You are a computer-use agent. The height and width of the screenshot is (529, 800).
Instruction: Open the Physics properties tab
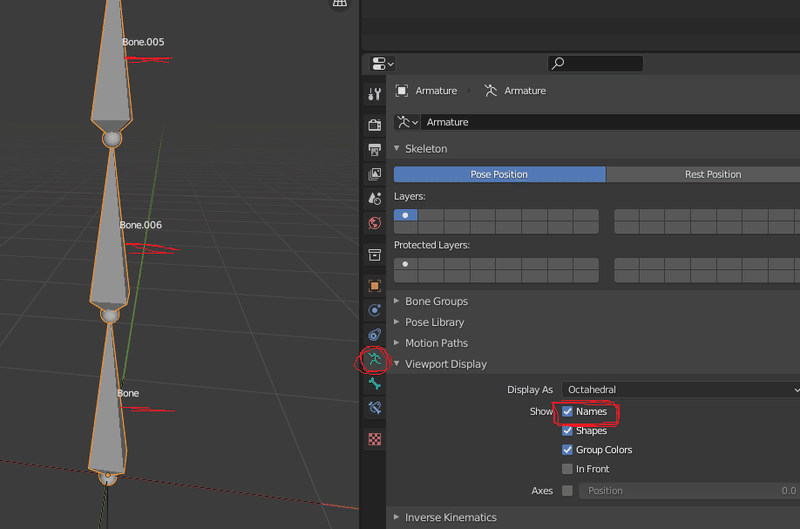374,310
